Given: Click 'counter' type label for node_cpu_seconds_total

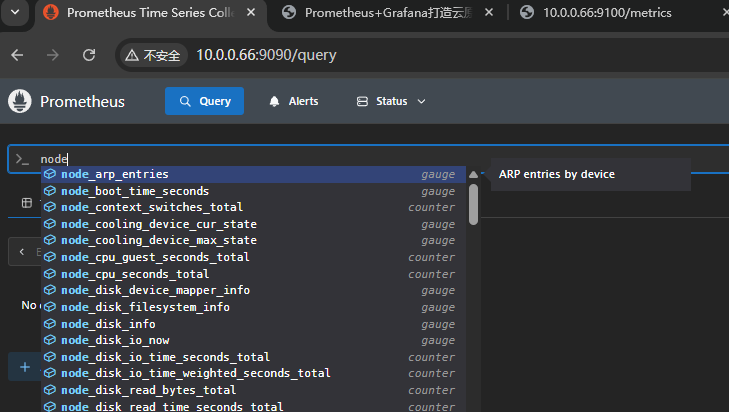Looking at the screenshot, I should pyautogui.click(x=431, y=274).
